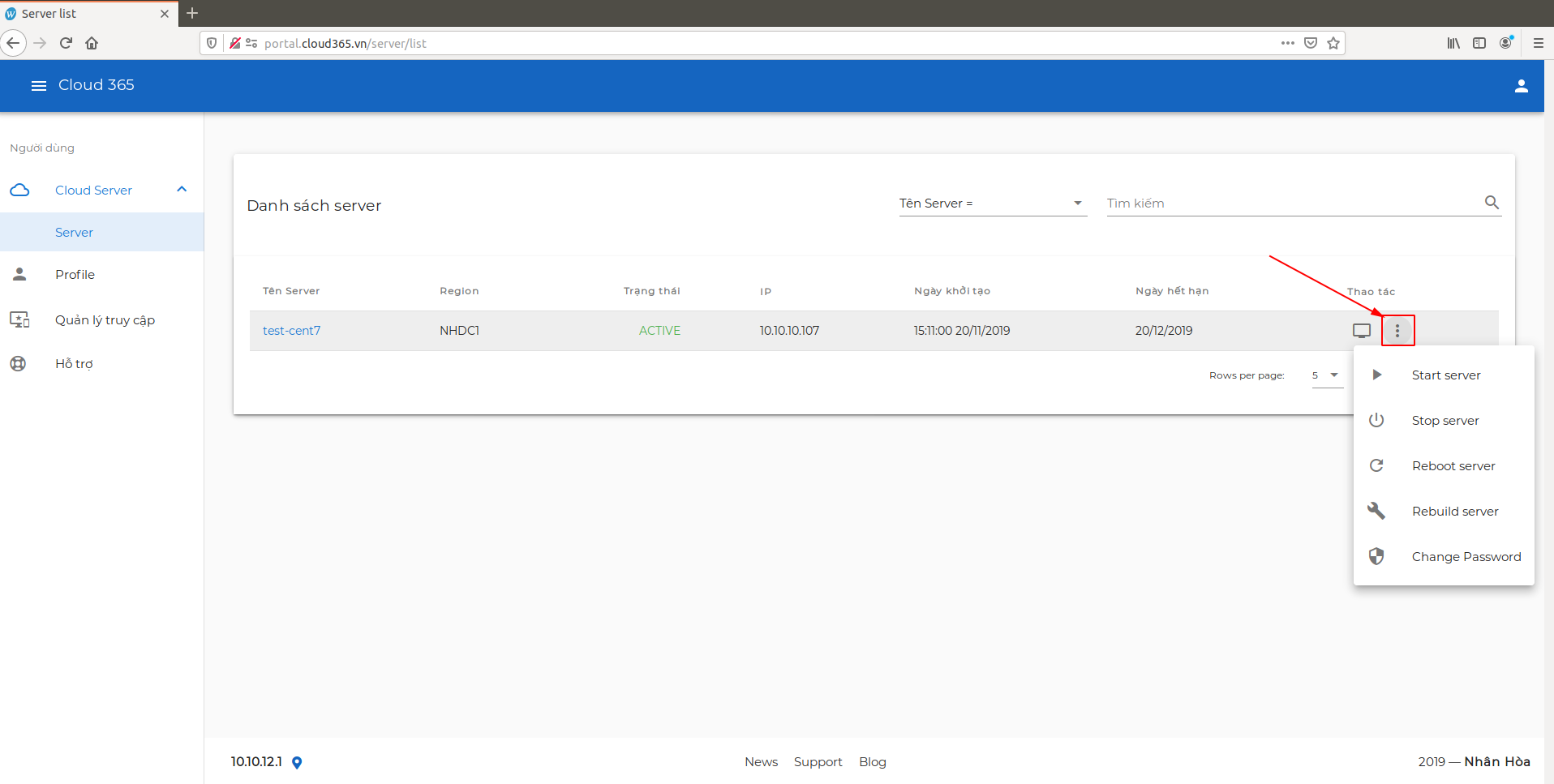Open the Tên Server filter dropdown

click(993, 203)
